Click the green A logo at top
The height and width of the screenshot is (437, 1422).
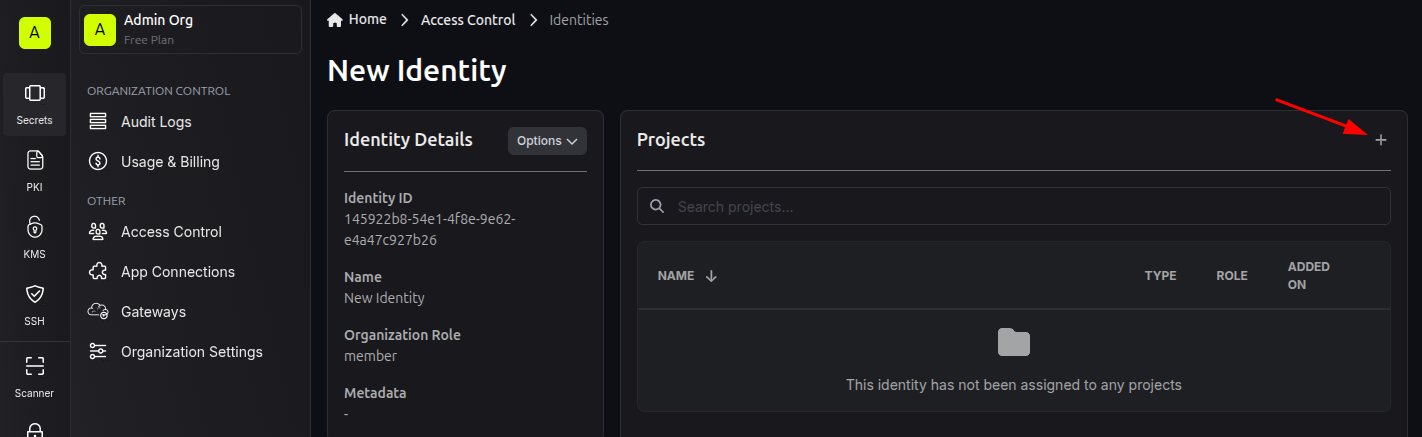[34, 33]
